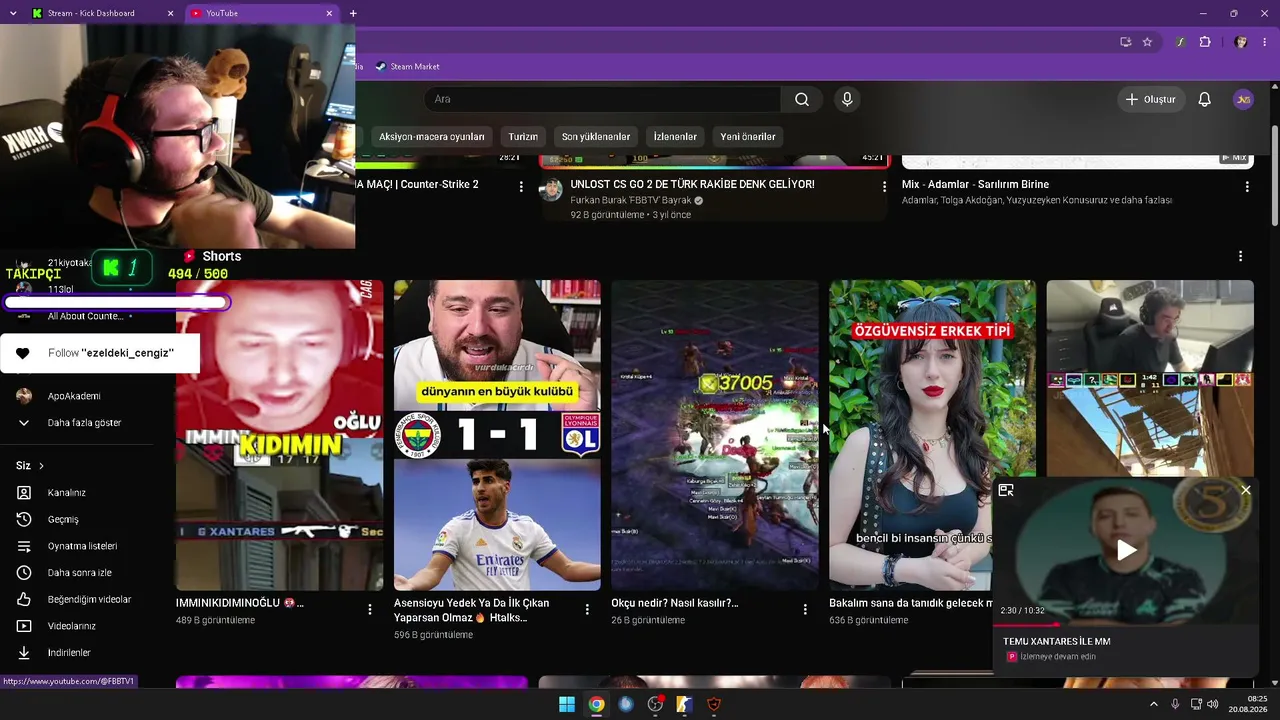Open options for Okçu nedir short

805,609
